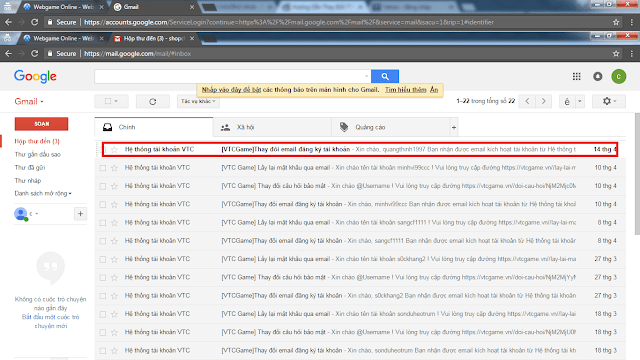Open Thư nháp drafts folder

click(28, 180)
